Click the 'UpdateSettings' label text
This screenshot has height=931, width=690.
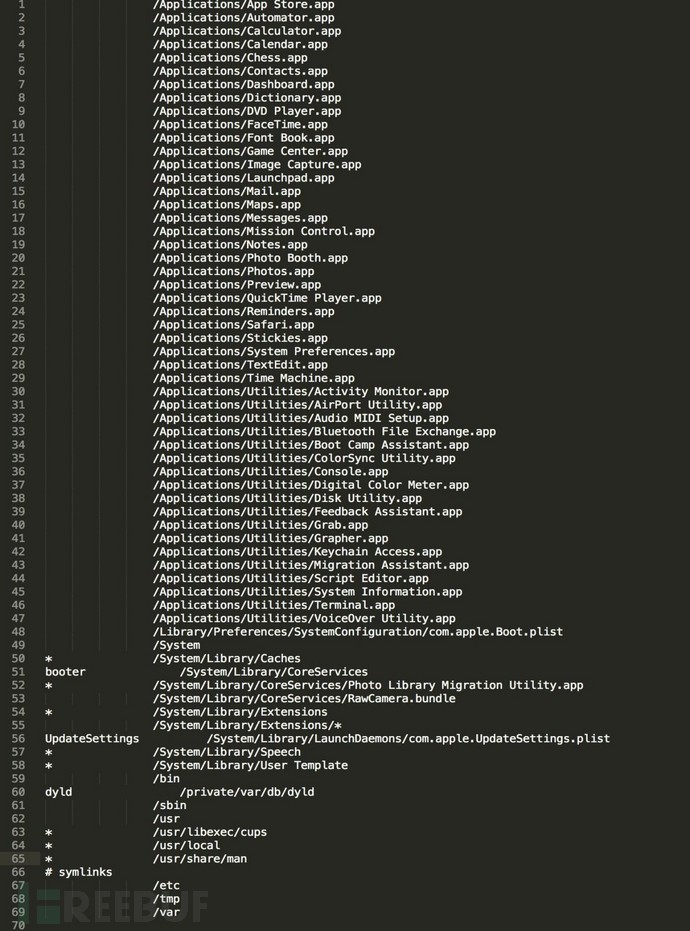click(92, 739)
